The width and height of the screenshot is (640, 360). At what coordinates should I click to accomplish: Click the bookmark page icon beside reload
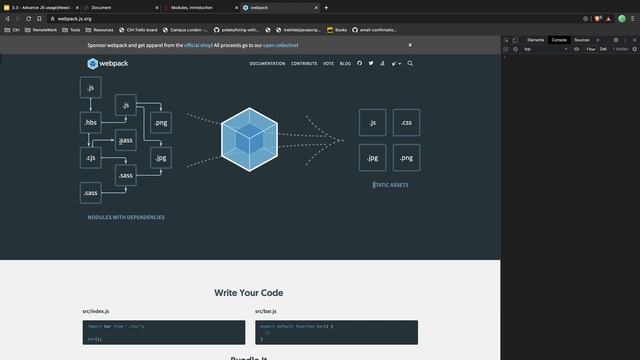click(39, 19)
